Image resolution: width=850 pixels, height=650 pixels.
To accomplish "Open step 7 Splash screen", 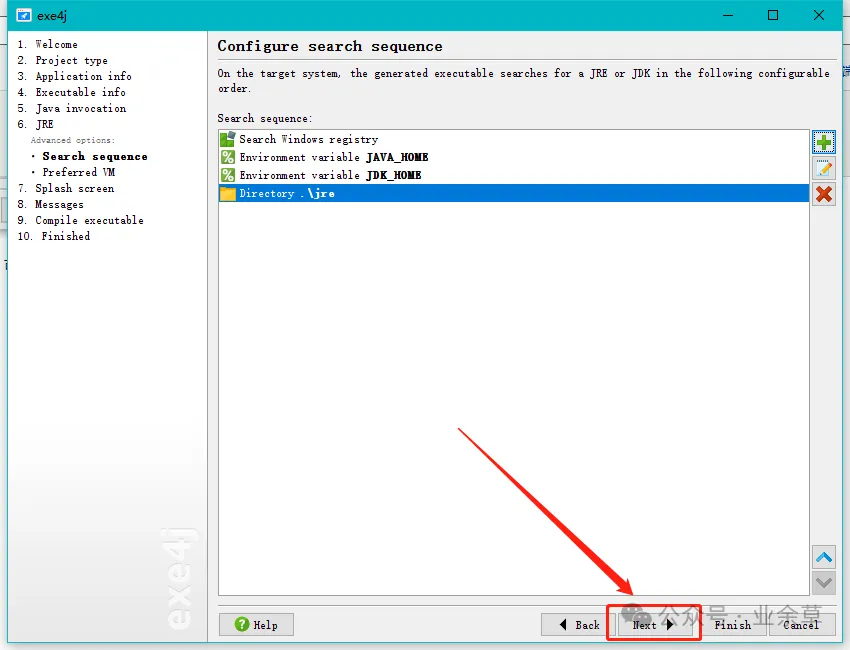I will [66, 188].
